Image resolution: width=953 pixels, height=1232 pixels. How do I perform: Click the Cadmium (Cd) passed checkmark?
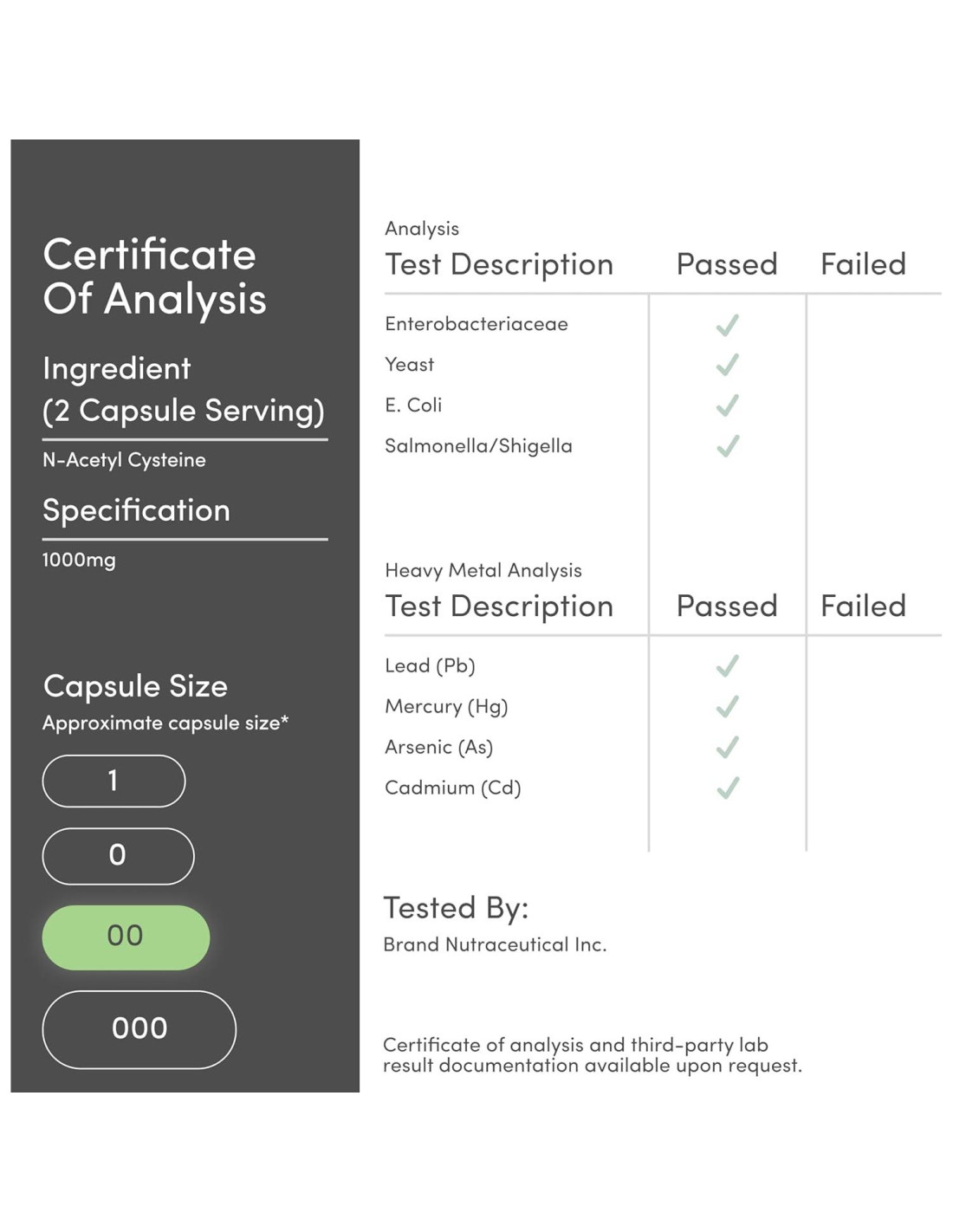(x=727, y=788)
